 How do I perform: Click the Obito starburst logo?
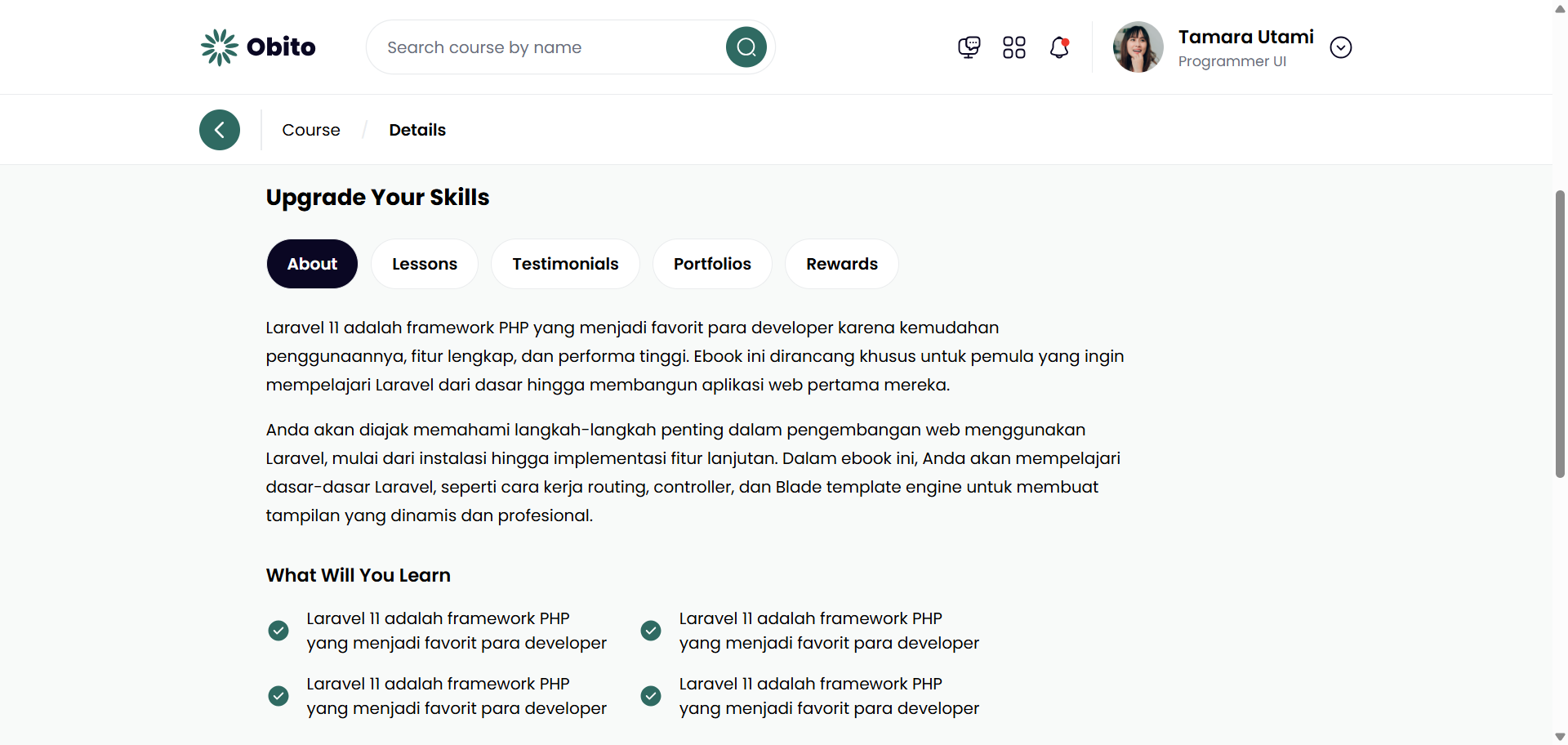219,47
